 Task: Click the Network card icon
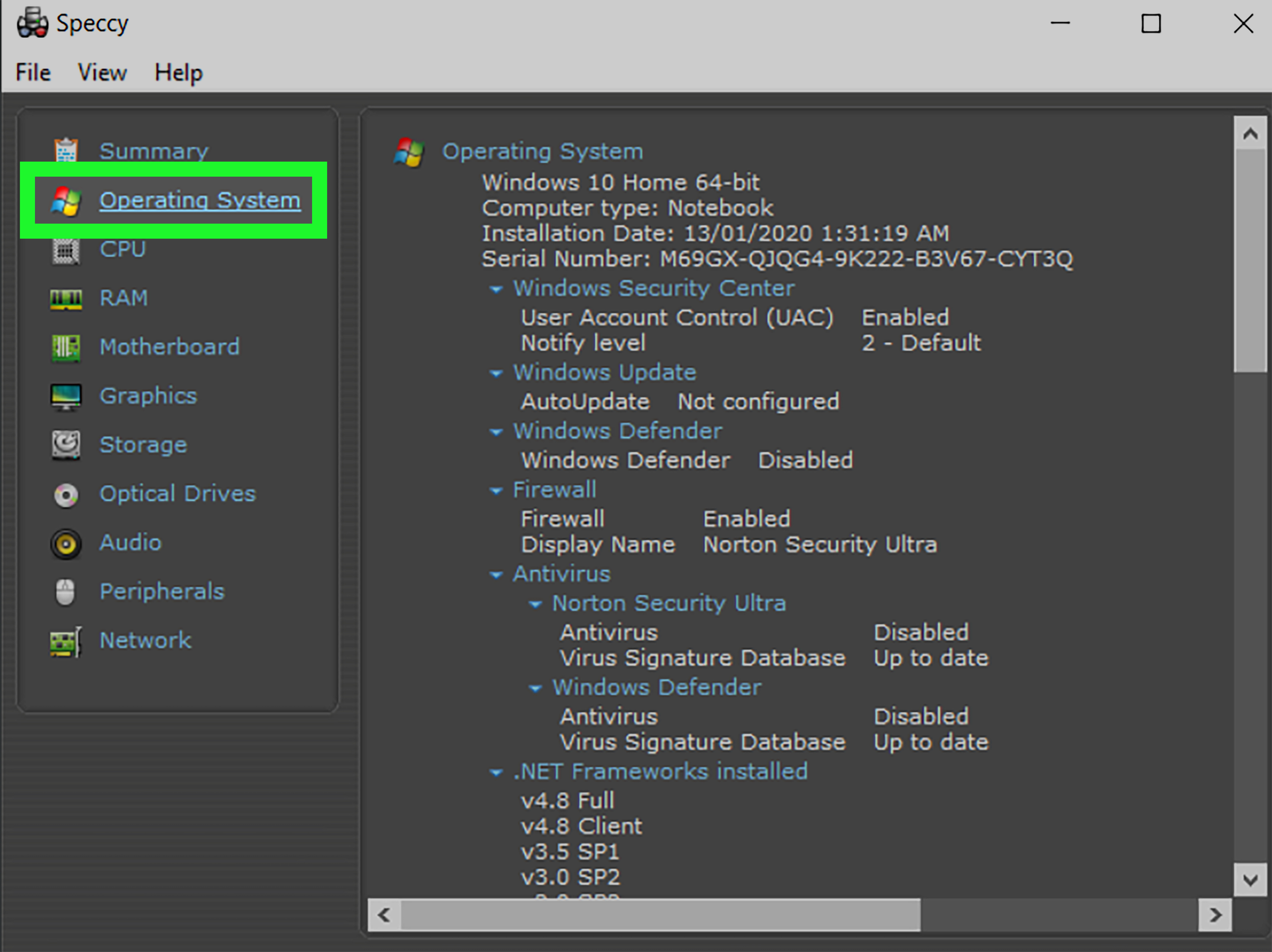(66, 642)
